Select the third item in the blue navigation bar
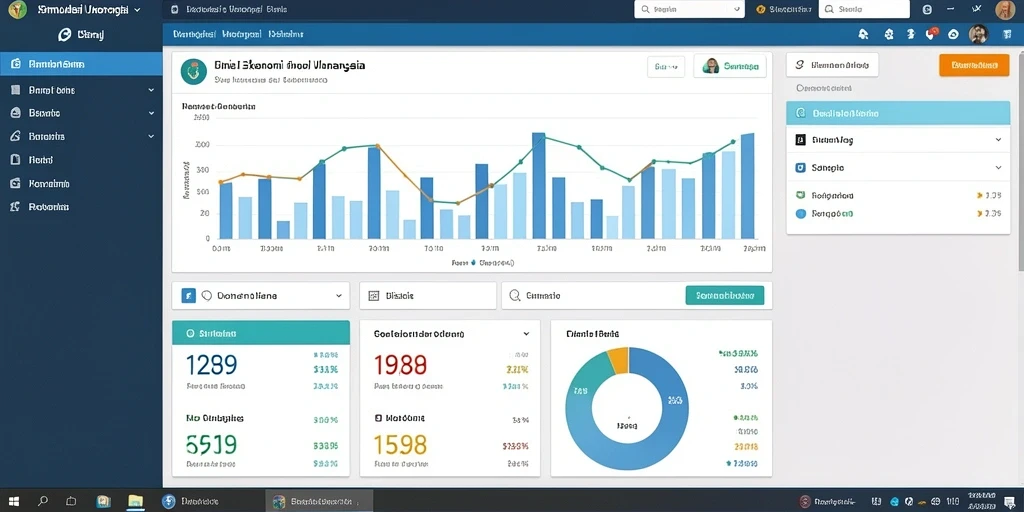Viewport: 1024px width, 512px height. [x=286, y=34]
